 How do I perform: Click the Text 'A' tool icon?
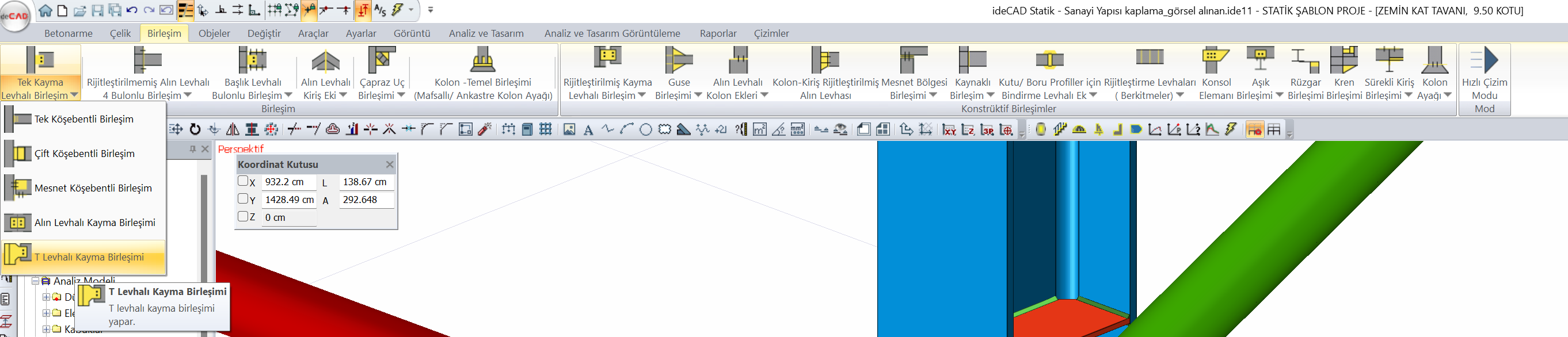pos(588,129)
